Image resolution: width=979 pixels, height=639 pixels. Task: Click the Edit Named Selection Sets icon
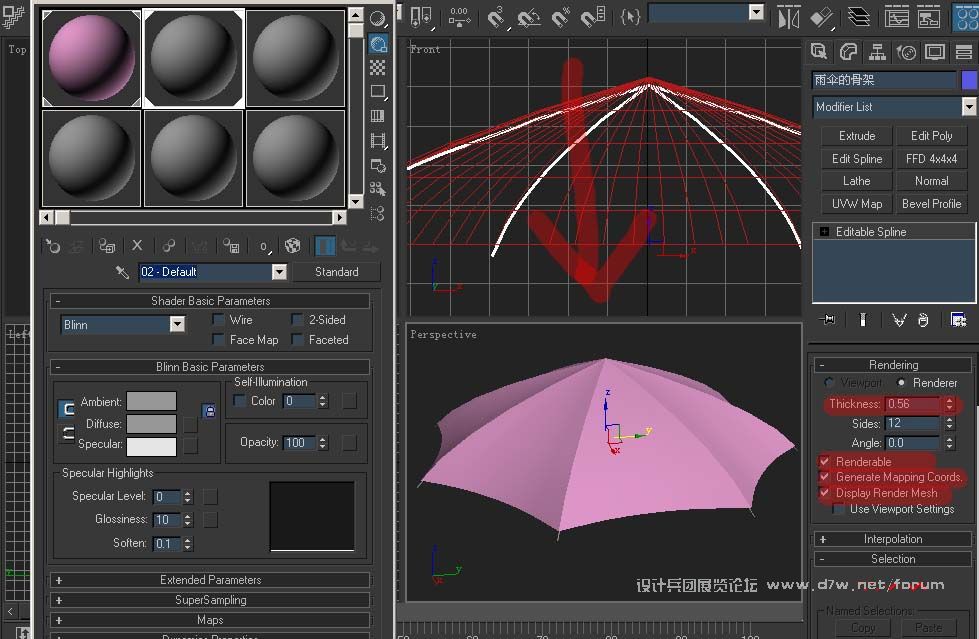pyautogui.click(x=629, y=17)
